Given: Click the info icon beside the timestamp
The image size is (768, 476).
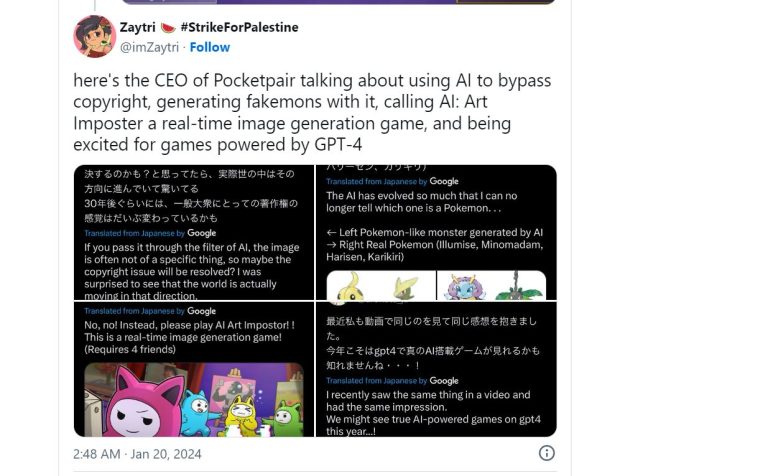Looking at the screenshot, I should point(547,453).
